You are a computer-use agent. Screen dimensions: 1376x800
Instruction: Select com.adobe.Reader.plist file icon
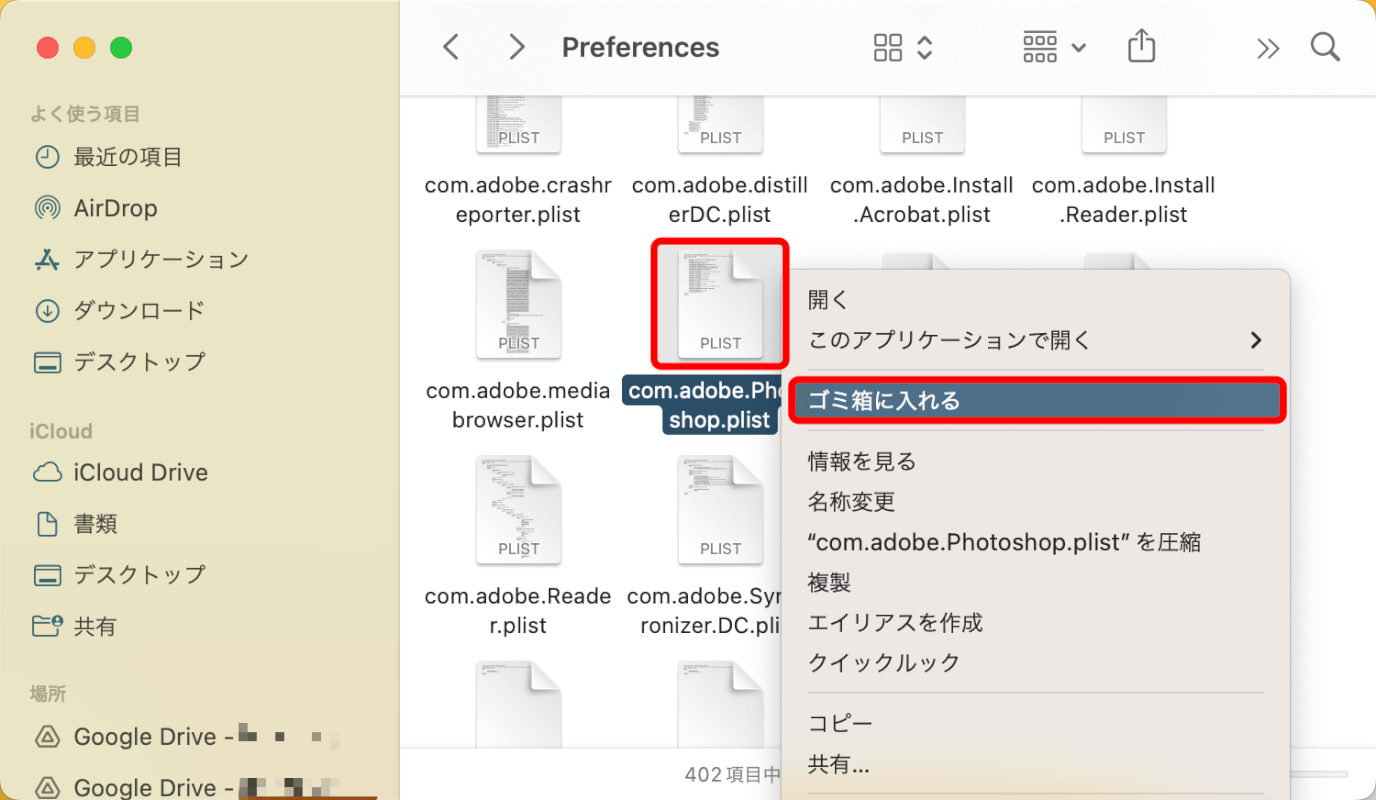(x=518, y=510)
